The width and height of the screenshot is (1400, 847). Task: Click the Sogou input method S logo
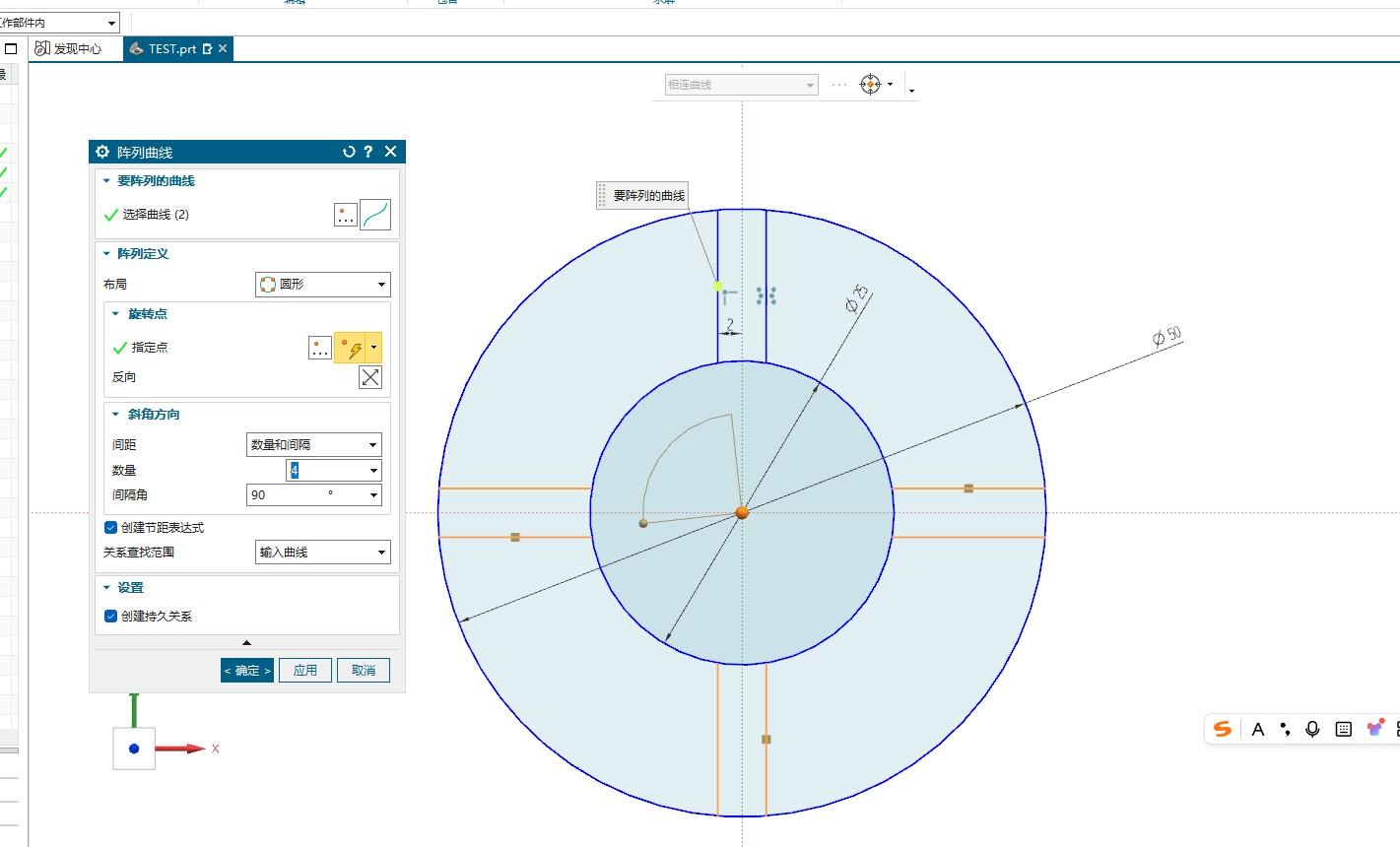pyautogui.click(x=1223, y=729)
